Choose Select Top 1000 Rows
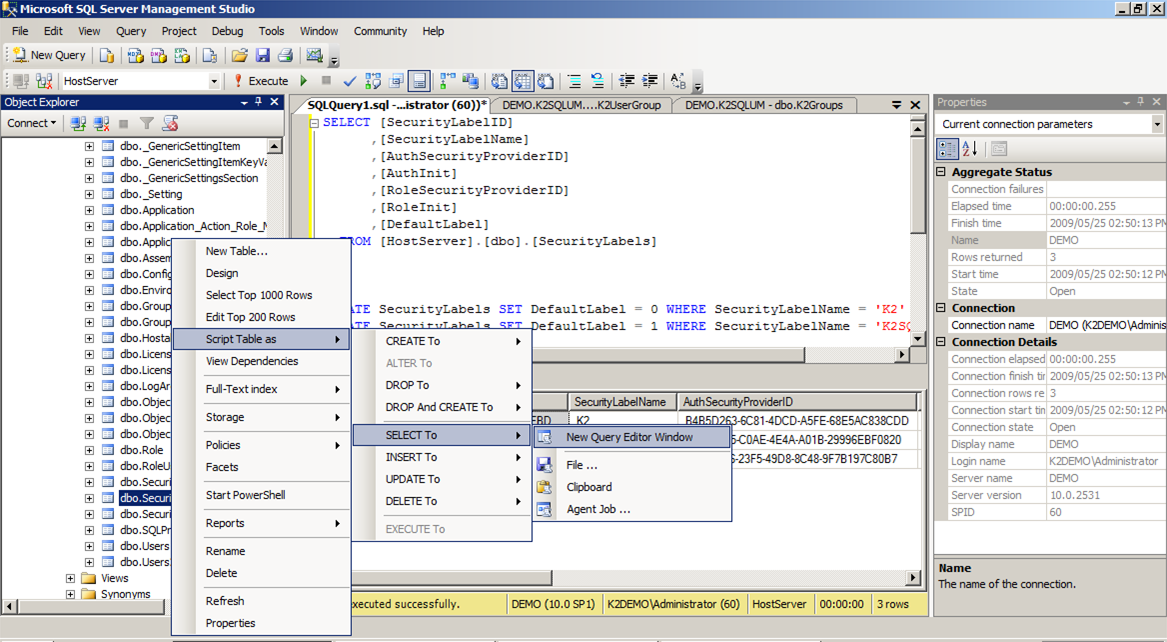Screen dimensions: 1167x642 pos(261,295)
